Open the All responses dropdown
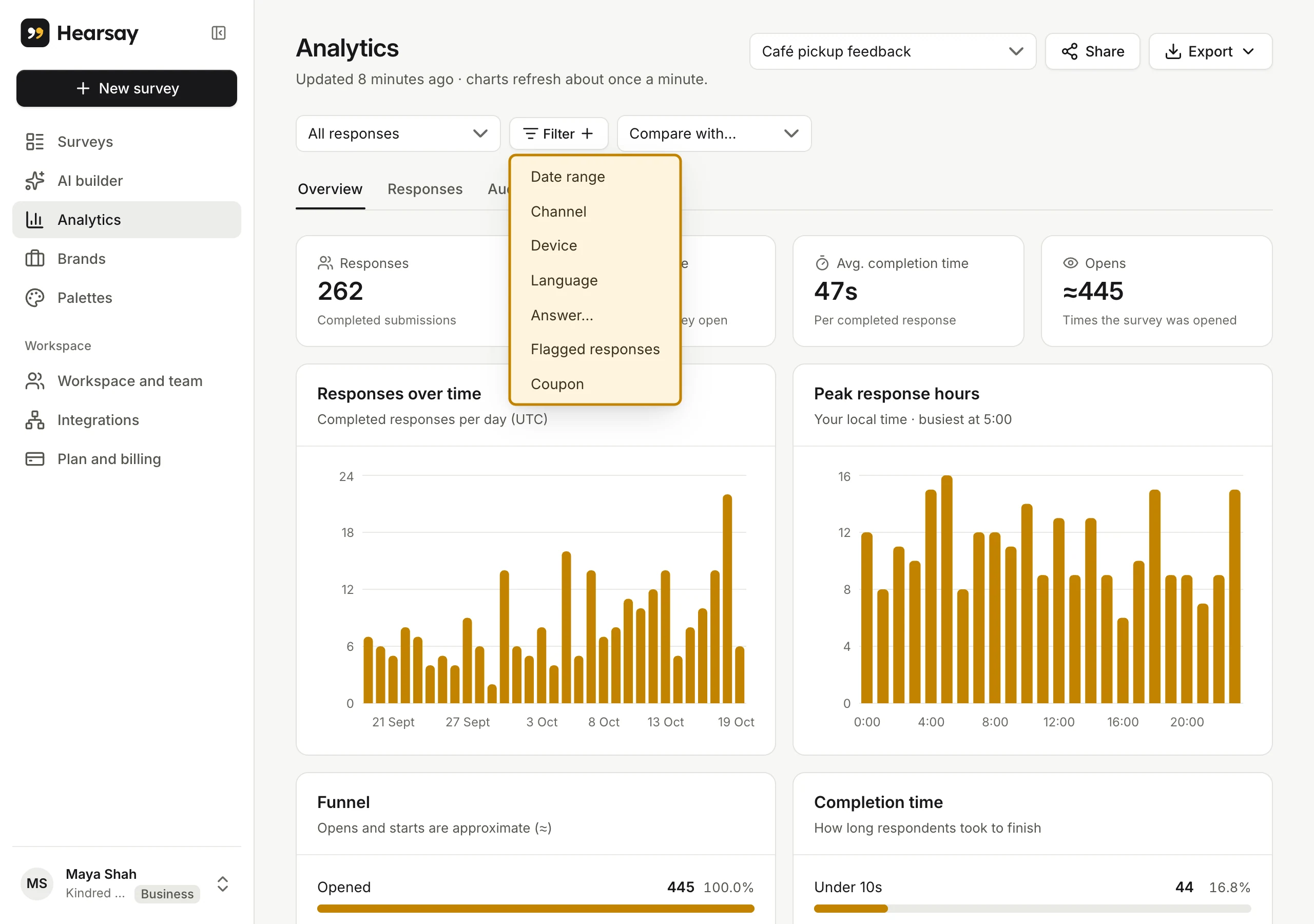Screen dimensions: 1314x924 (398, 133)
